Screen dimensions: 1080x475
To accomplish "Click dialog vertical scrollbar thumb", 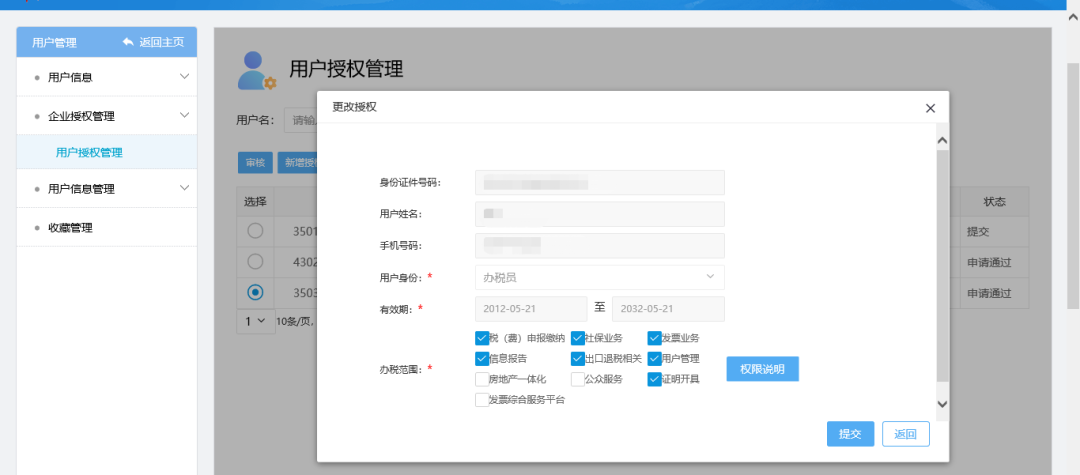I will pyautogui.click(x=942, y=265).
